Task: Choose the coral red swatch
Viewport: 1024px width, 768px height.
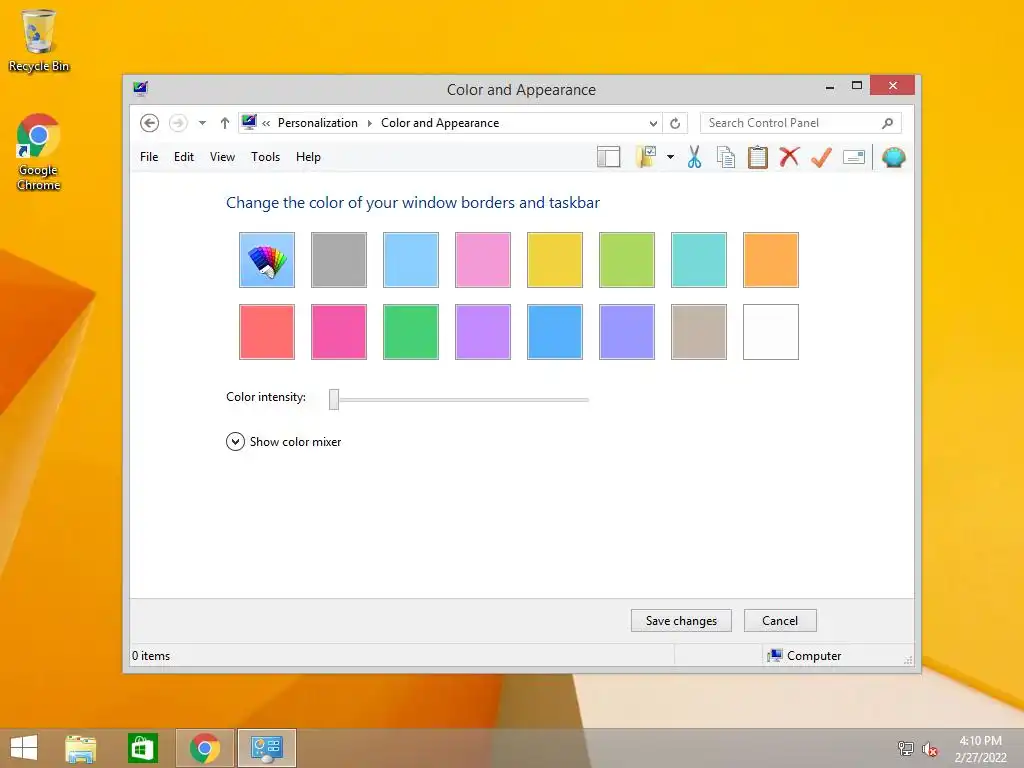Action: pyautogui.click(x=266, y=332)
